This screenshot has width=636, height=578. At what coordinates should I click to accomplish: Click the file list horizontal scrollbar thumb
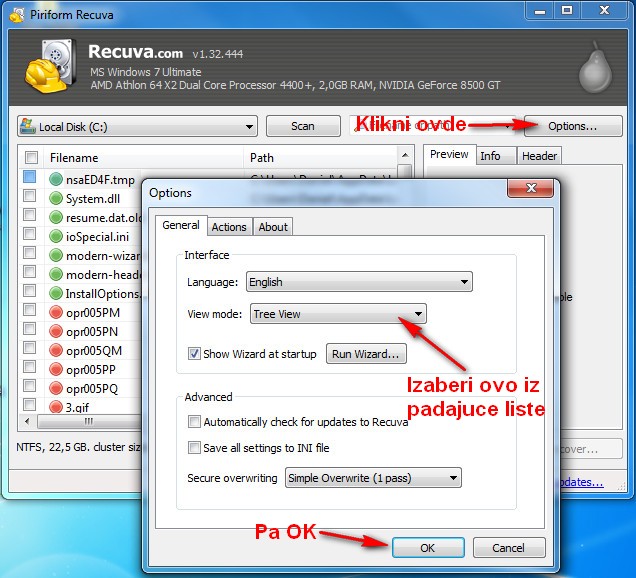88,421
